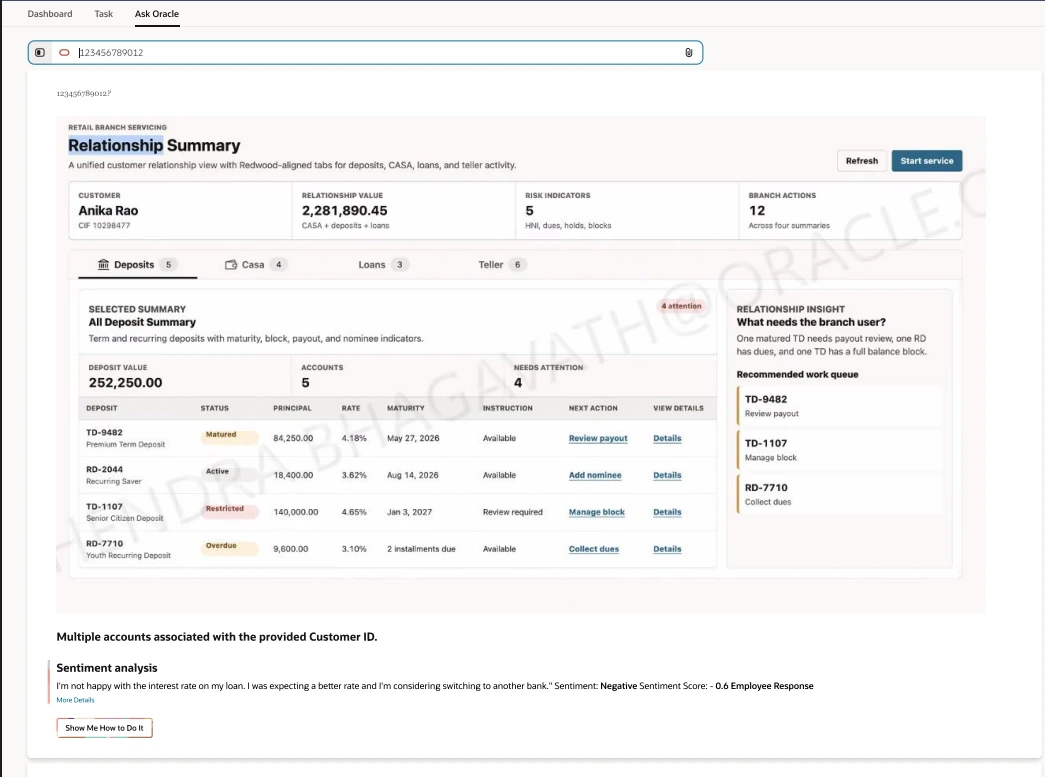Open the Manage block link
Viewport: 1045px width, 777px height.
pos(596,512)
